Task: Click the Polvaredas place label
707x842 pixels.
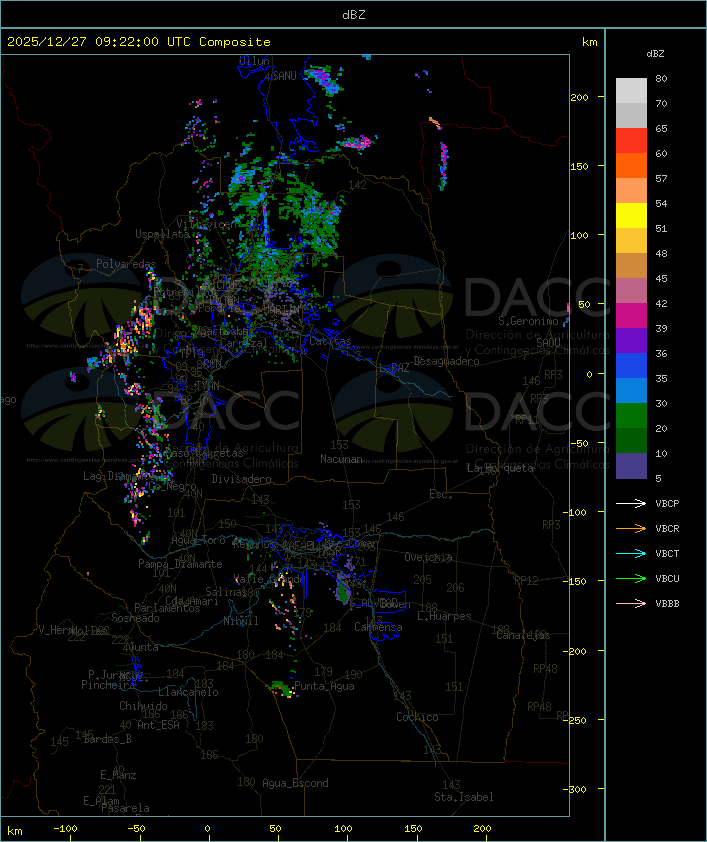Action: (126, 264)
